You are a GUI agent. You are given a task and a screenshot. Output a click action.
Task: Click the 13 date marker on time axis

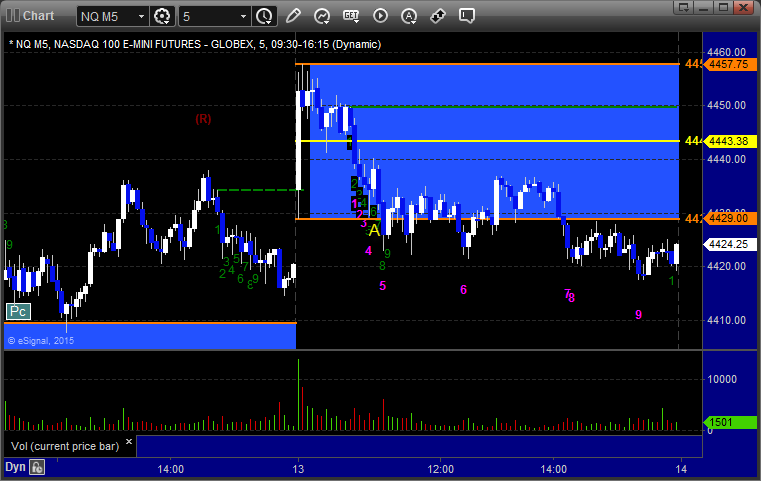(298, 469)
